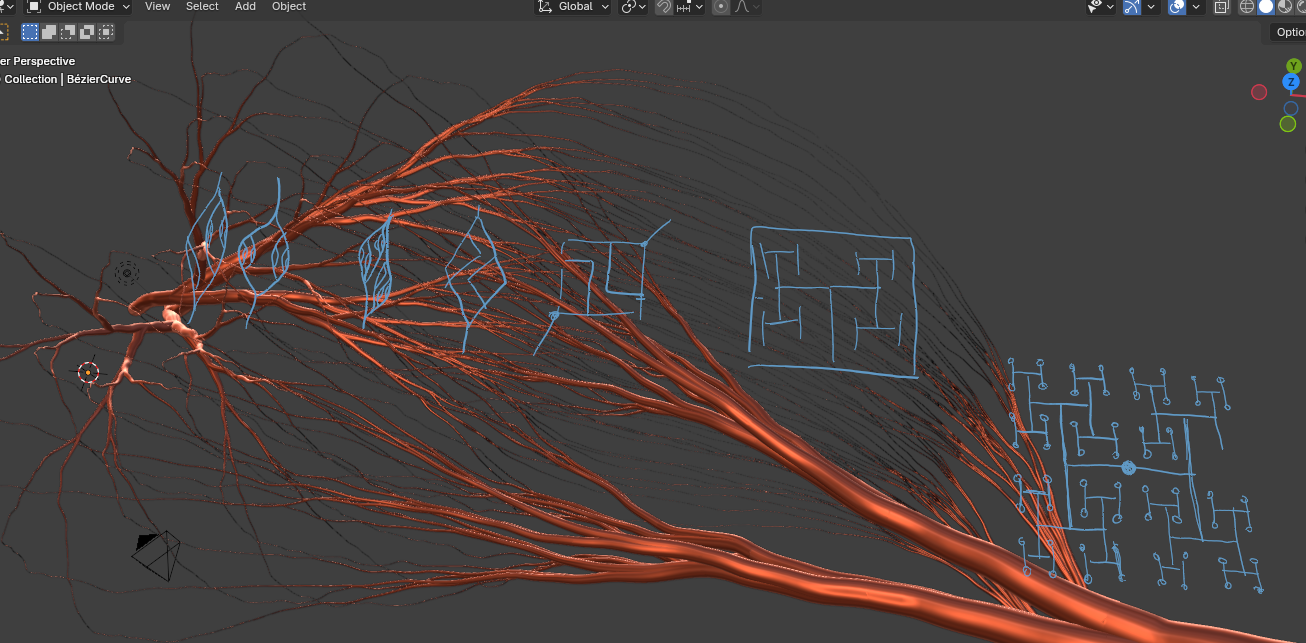Open Global transform orientation dropdown
This screenshot has width=1306, height=643.
[574, 7]
